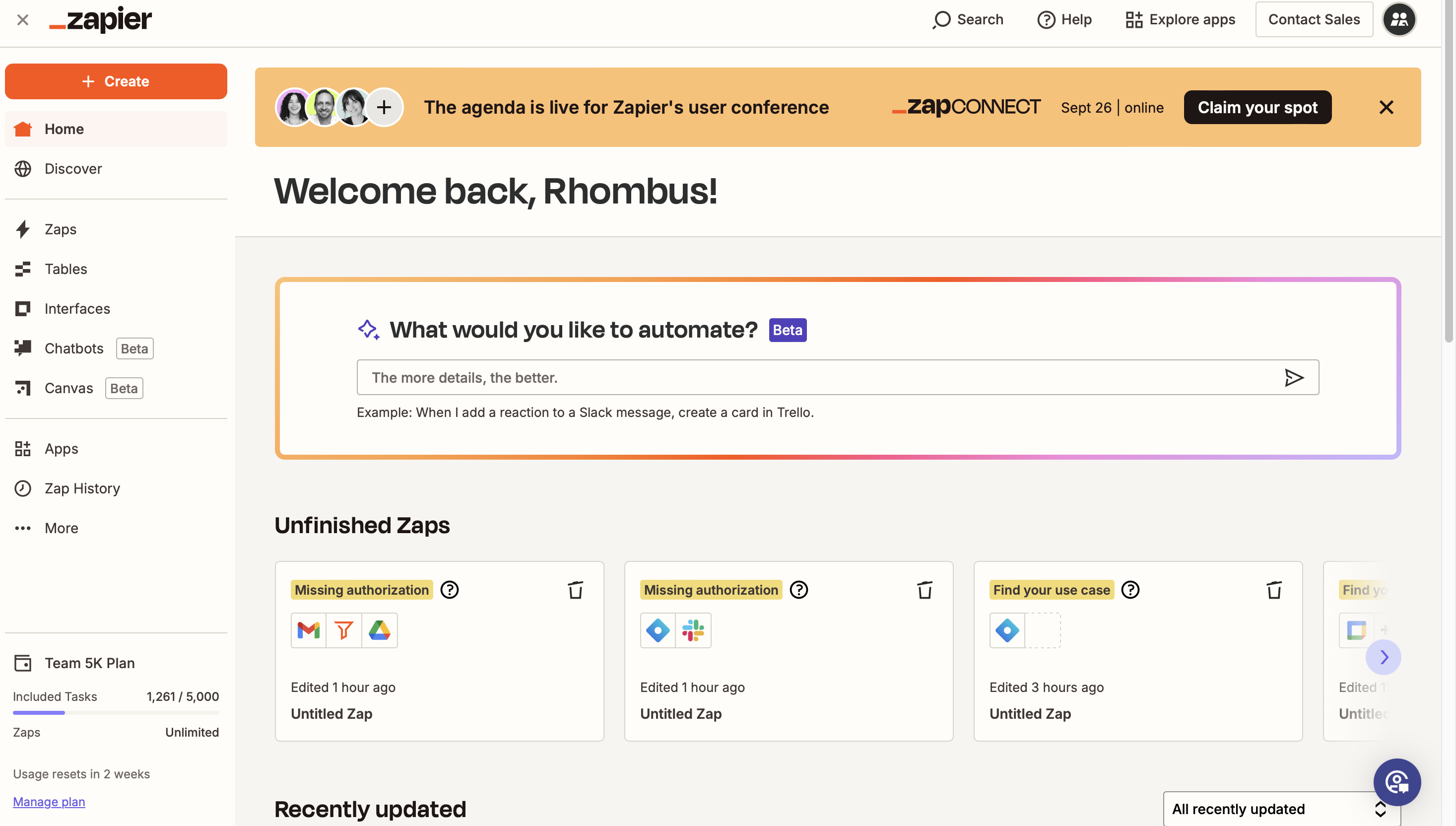Show next unfinished Zaps with the arrow
Screen dimensions: 1456x826
tap(1384, 657)
